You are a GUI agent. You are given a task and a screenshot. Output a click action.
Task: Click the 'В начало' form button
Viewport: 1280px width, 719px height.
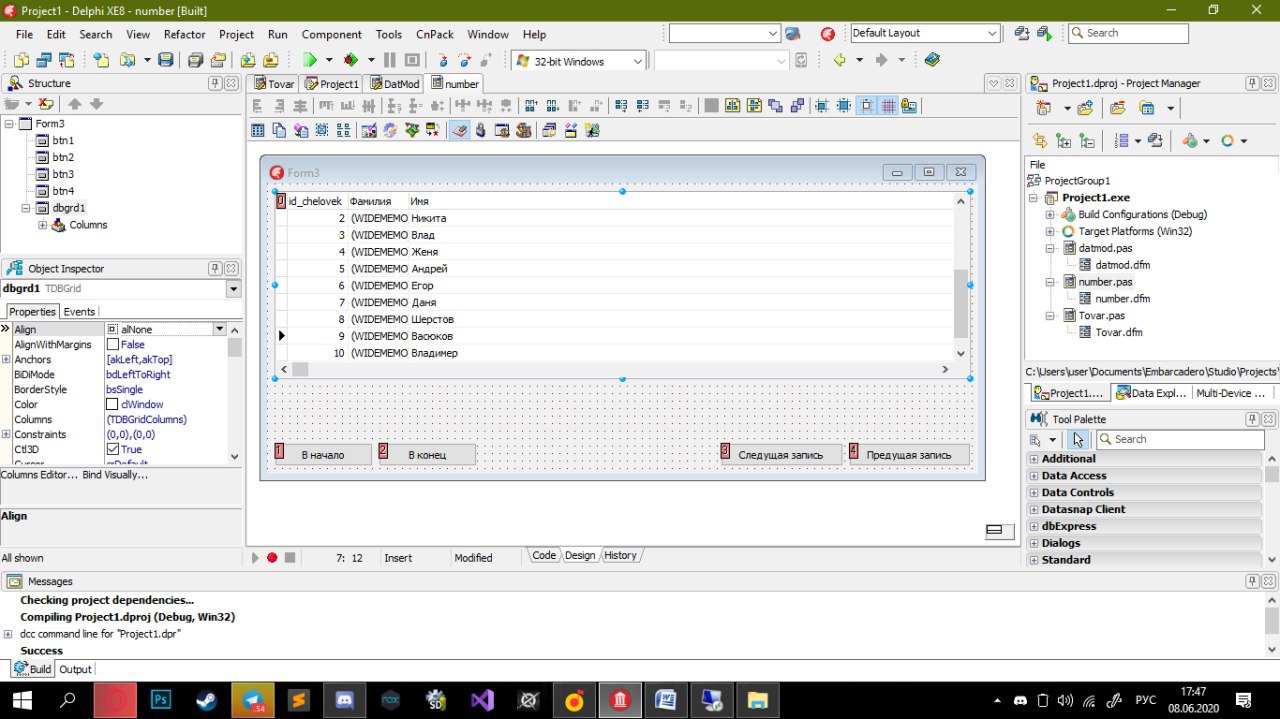click(323, 455)
